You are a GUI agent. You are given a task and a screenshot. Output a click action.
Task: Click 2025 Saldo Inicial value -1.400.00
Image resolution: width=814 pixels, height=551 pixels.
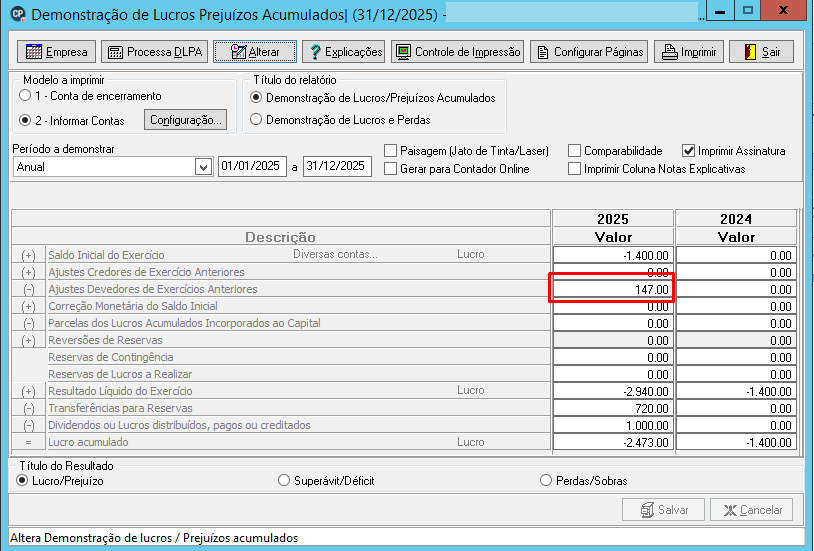point(613,256)
